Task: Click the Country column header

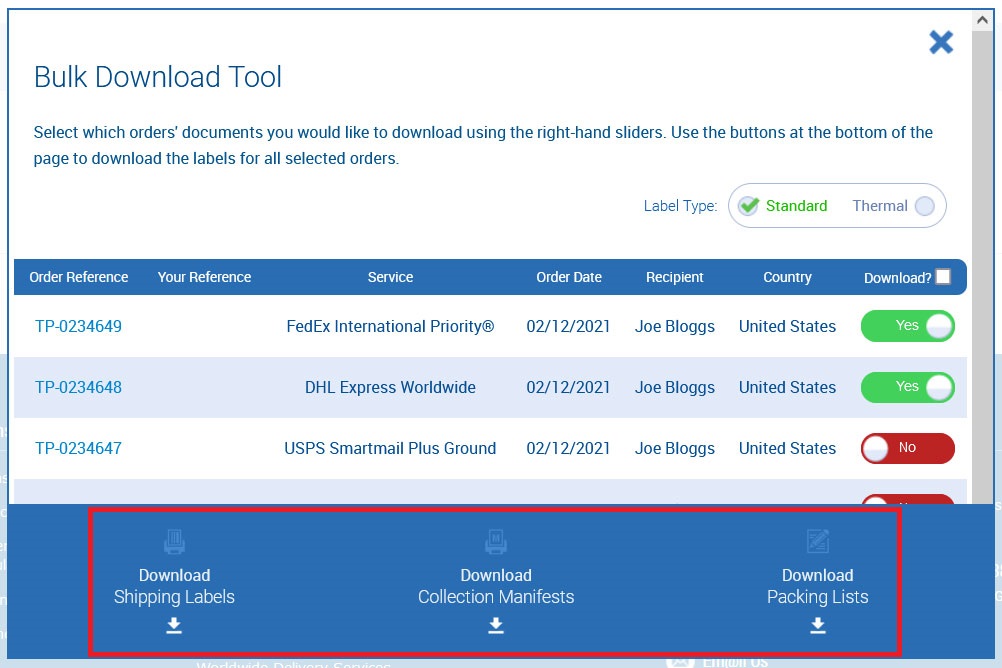Action: click(787, 277)
